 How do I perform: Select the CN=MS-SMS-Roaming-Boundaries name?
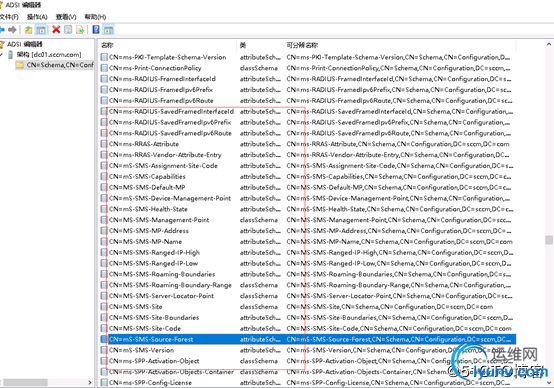[x=162, y=274]
